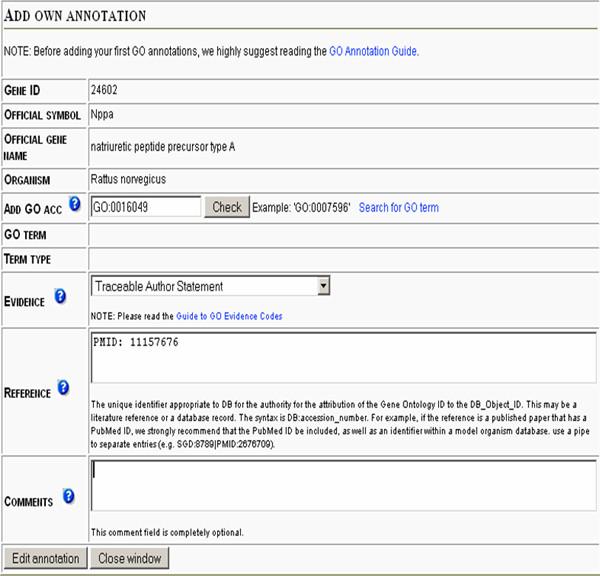This screenshot has width=600, height=576.
Task: Focus the Reference text area with PMID
Action: (x=344, y=357)
